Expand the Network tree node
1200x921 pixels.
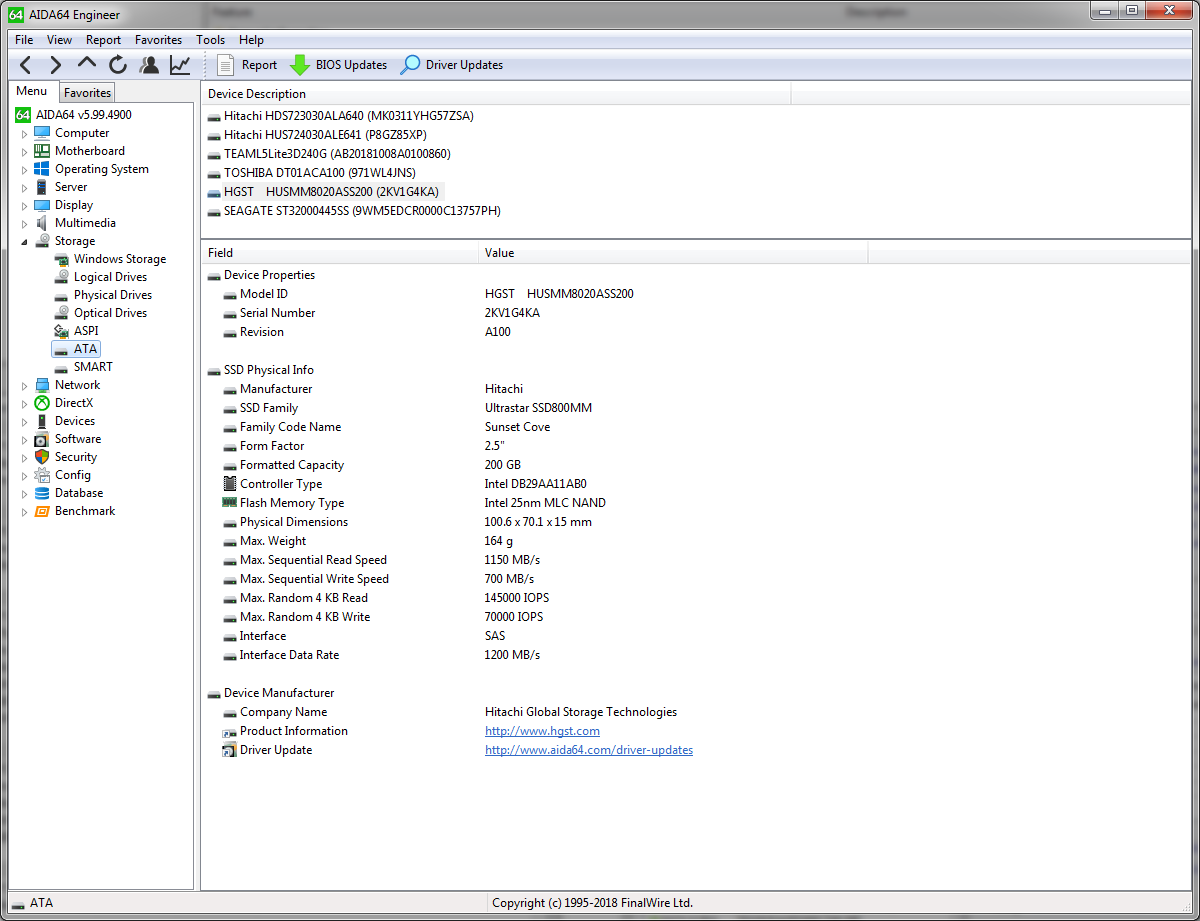[25, 386]
